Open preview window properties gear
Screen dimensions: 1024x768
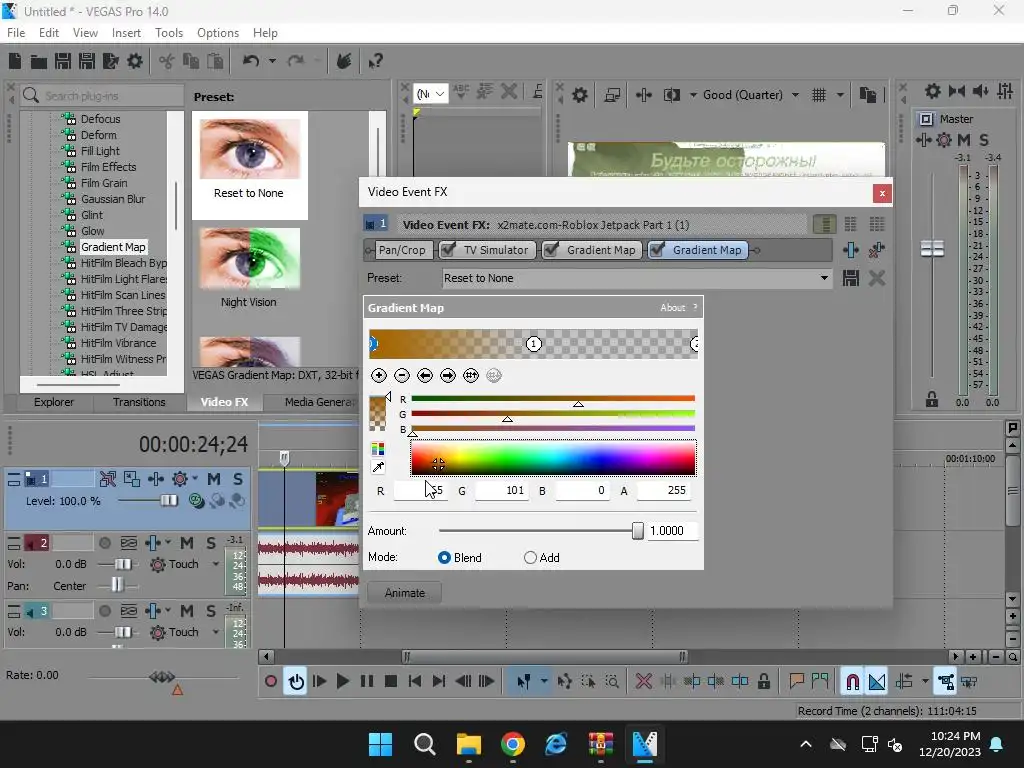(579, 95)
